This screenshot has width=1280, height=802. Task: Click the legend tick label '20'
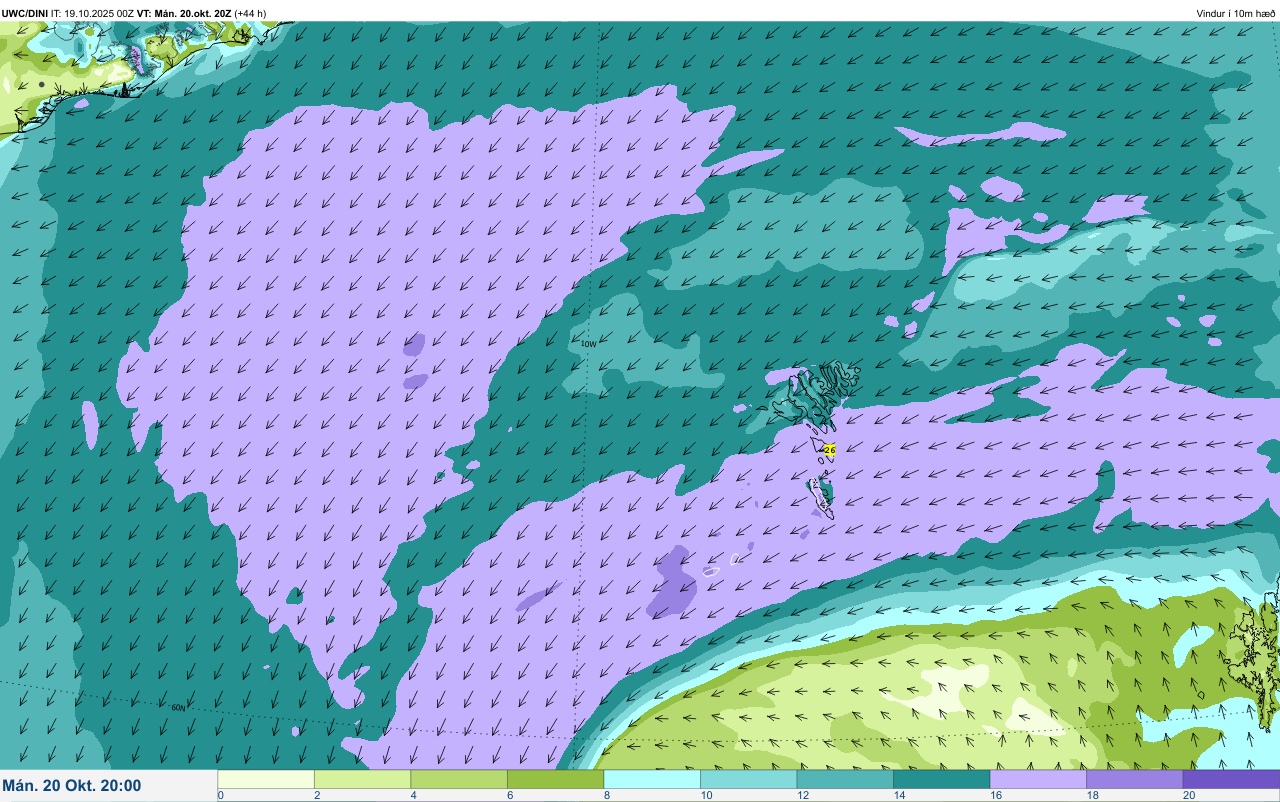1189,795
